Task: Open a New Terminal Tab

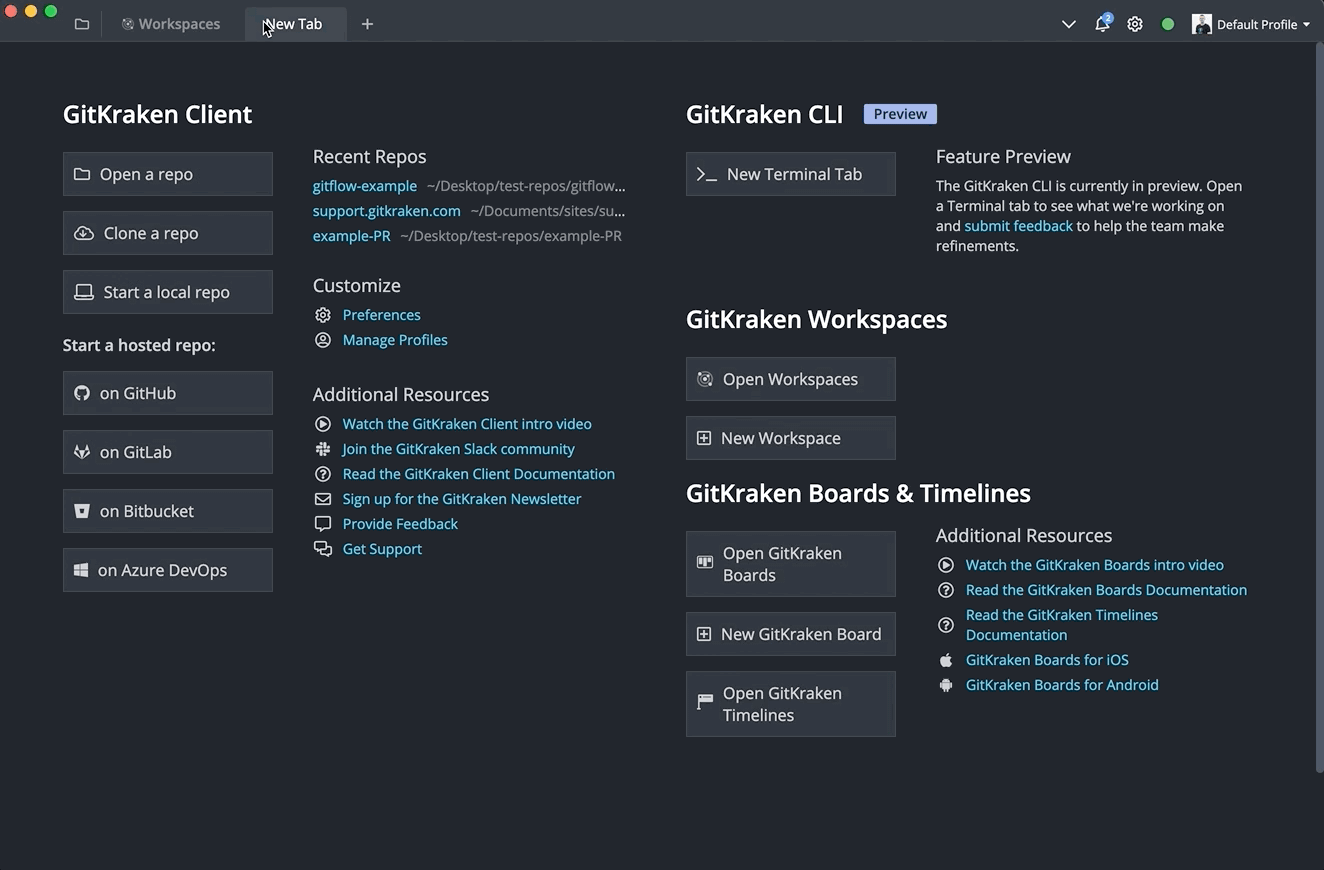Action: tap(791, 174)
